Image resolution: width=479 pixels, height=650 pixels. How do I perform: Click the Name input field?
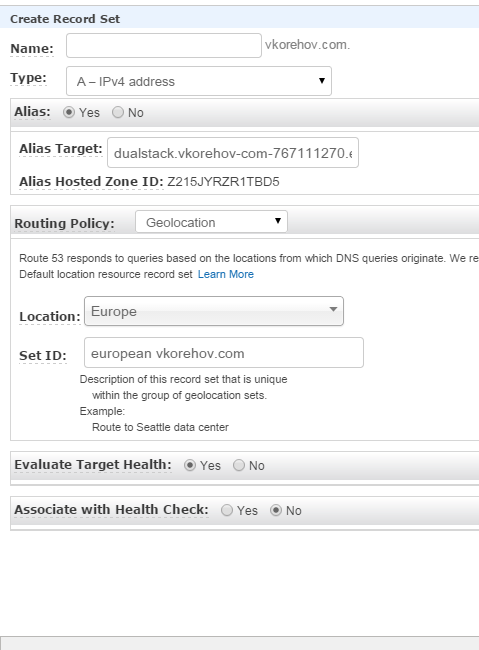[x=164, y=46]
